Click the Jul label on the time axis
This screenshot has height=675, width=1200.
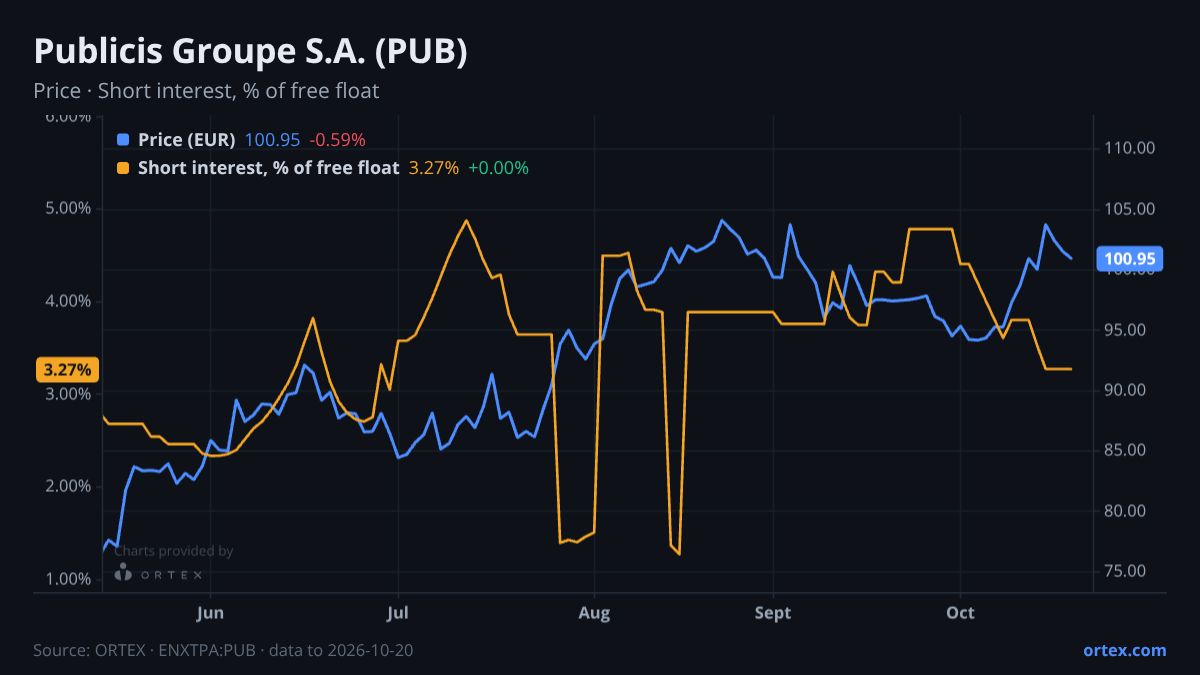click(398, 612)
